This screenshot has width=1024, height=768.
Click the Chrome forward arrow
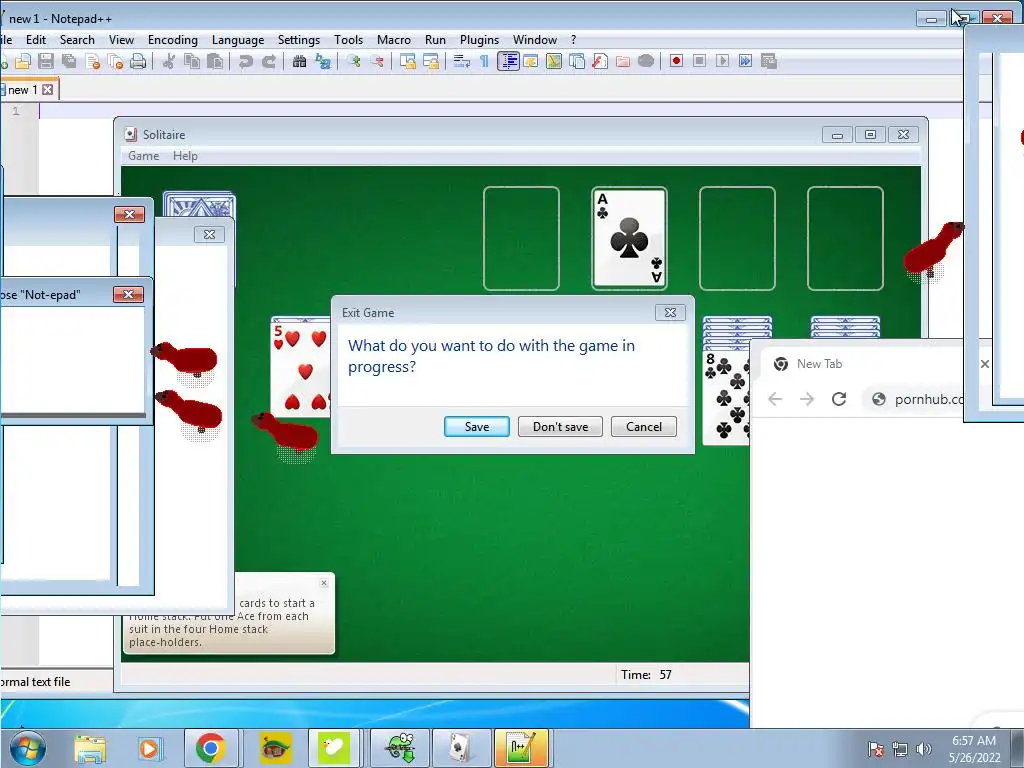[807, 399]
